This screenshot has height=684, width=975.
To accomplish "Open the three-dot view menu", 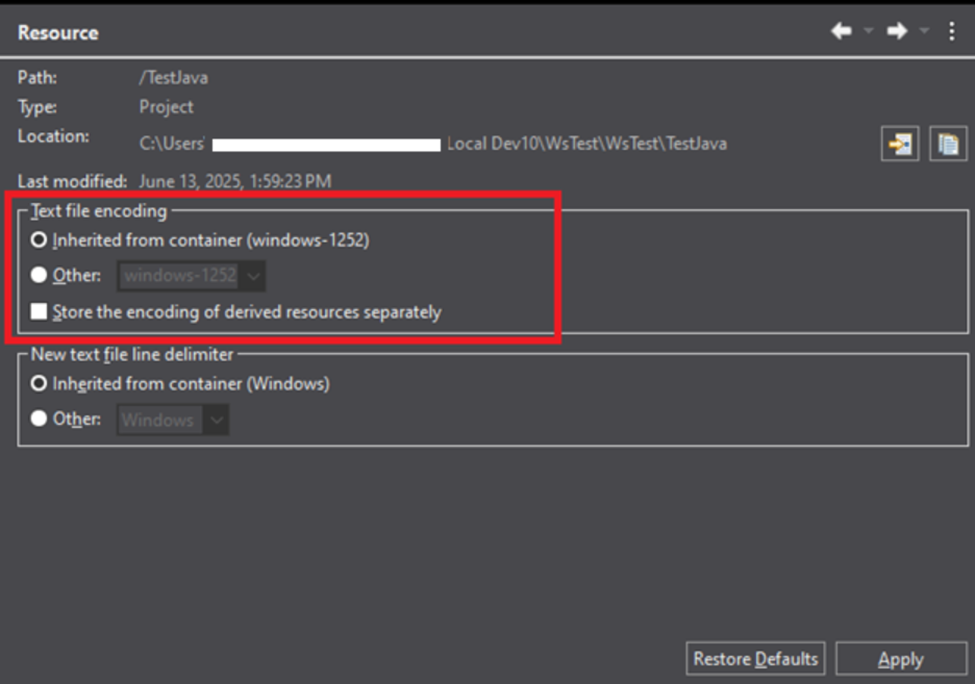I will point(951,32).
